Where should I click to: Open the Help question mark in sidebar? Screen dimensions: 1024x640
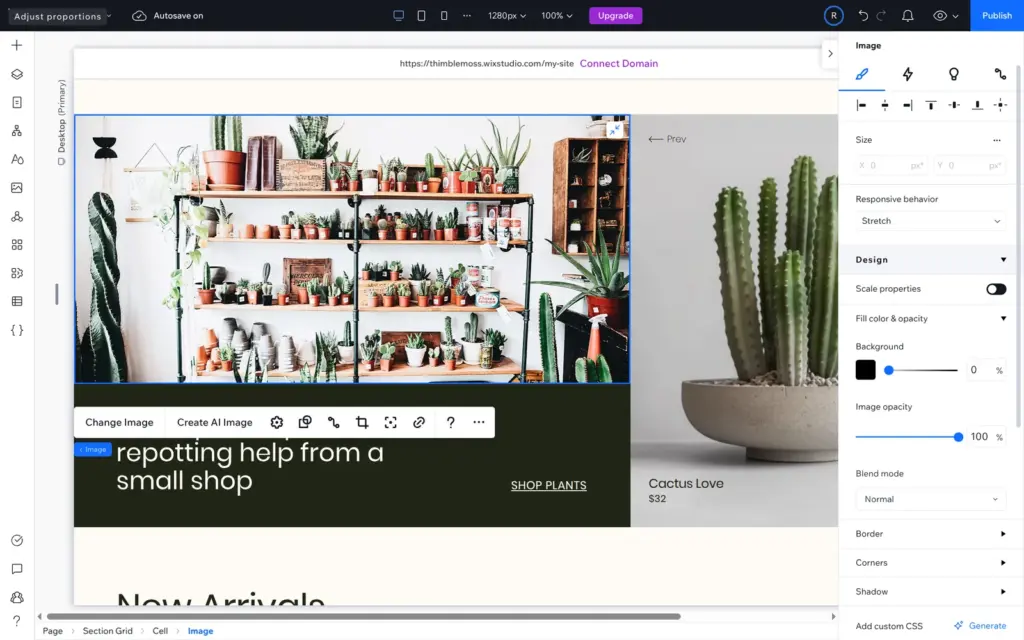17,620
